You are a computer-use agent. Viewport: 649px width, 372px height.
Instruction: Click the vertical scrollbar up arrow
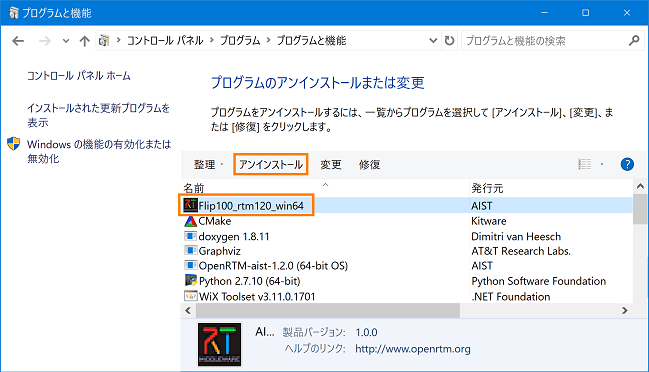pos(640,186)
